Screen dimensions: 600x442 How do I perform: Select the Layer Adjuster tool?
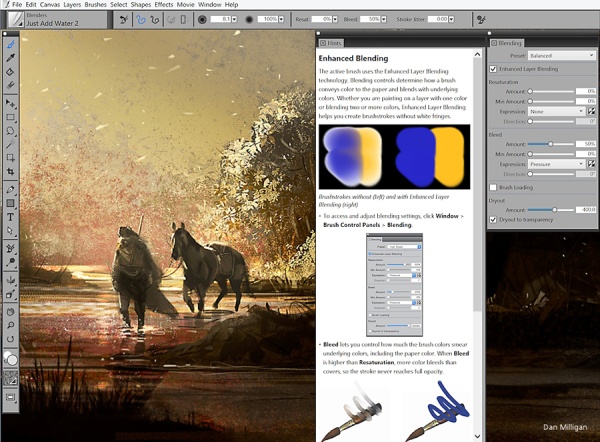click(x=10, y=103)
